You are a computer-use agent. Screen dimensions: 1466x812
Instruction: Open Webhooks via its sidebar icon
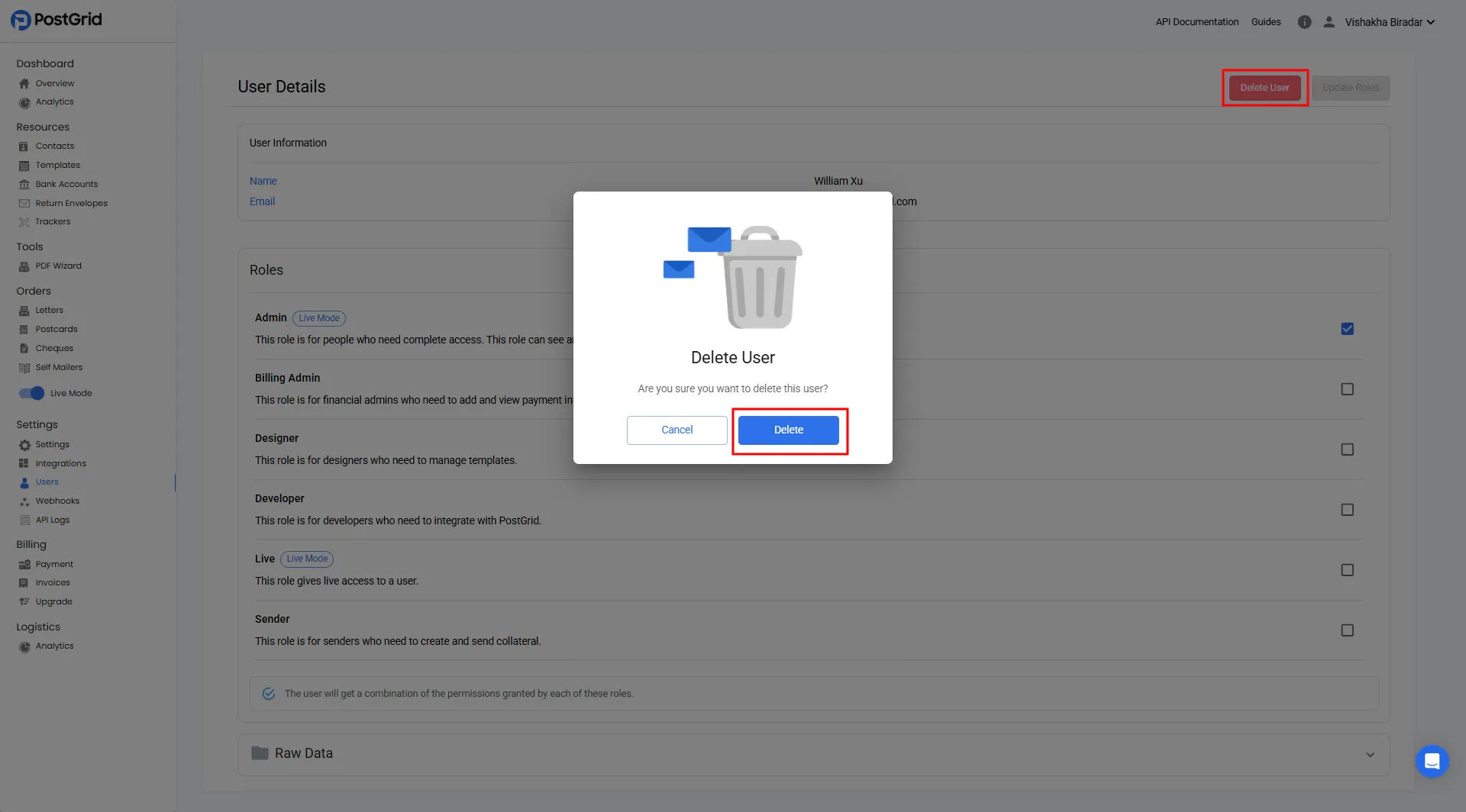[24, 501]
